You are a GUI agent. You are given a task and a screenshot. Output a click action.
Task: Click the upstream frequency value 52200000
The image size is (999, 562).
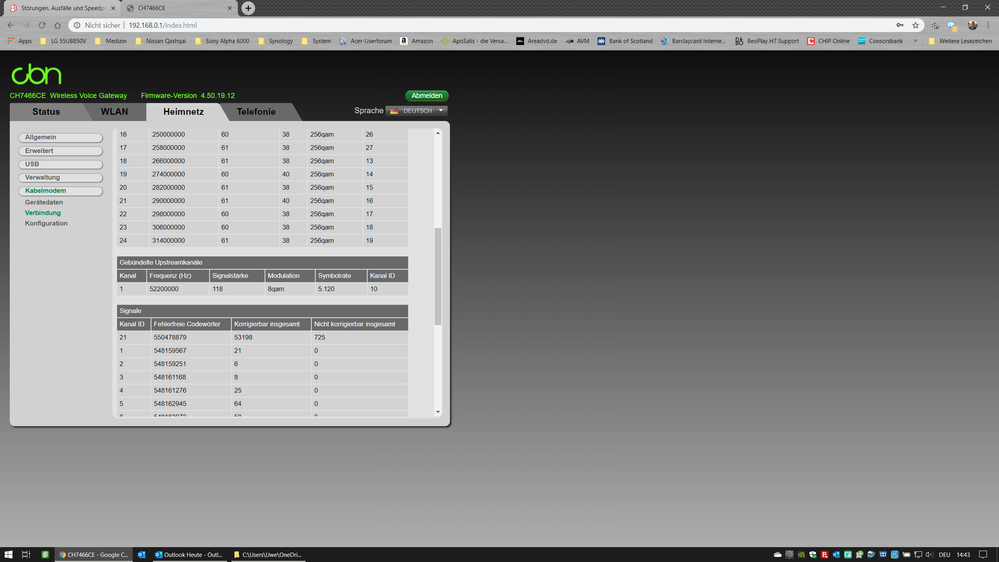(164, 289)
